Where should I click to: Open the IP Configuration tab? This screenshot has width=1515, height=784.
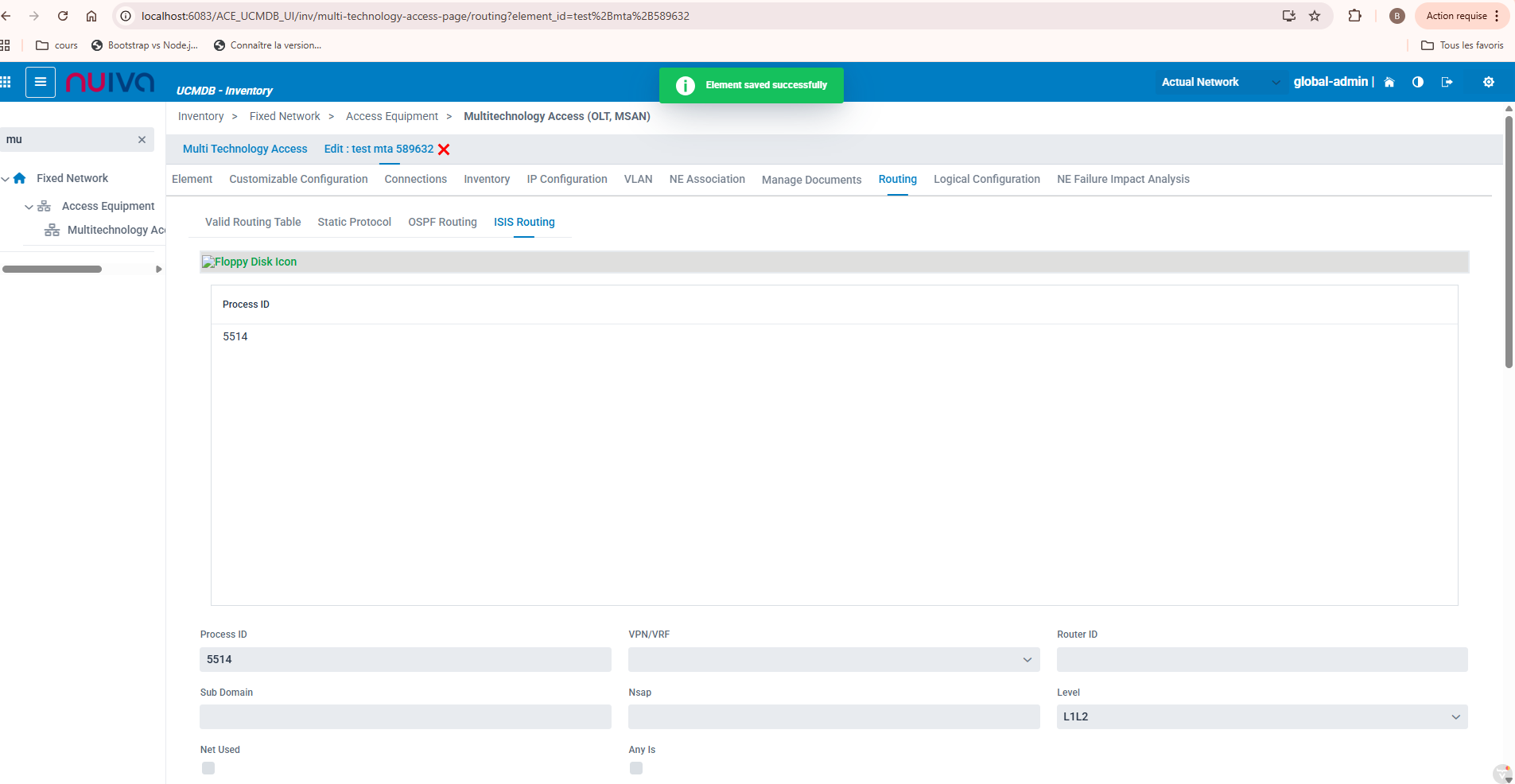[566, 179]
